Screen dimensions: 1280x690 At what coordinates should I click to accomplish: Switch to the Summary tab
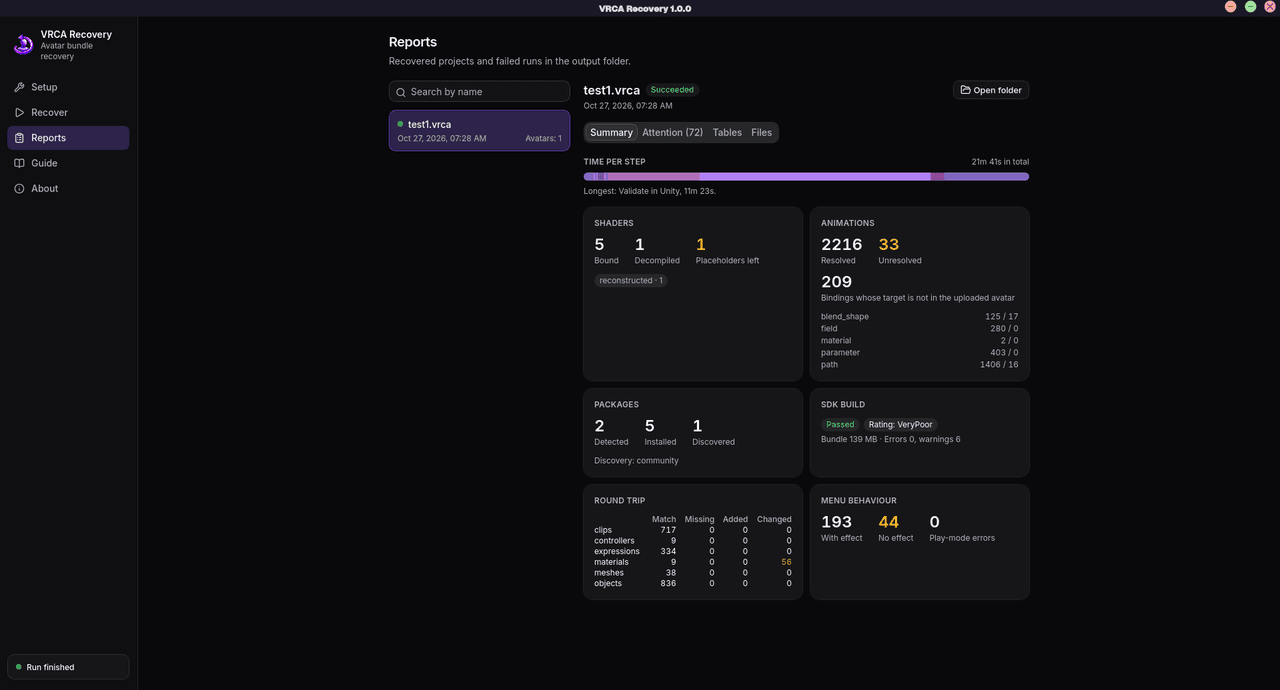coord(611,132)
